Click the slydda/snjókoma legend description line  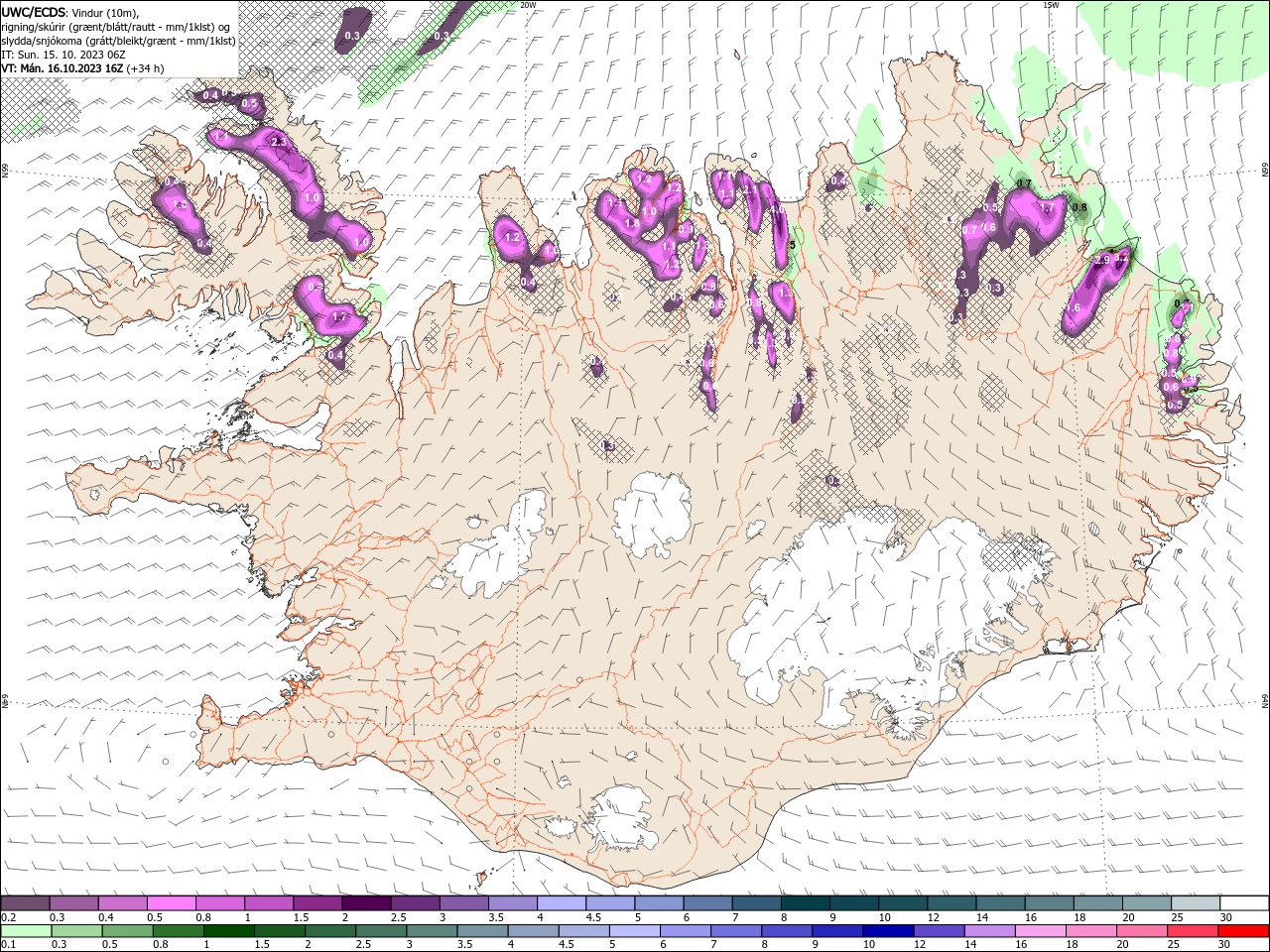click(118, 41)
